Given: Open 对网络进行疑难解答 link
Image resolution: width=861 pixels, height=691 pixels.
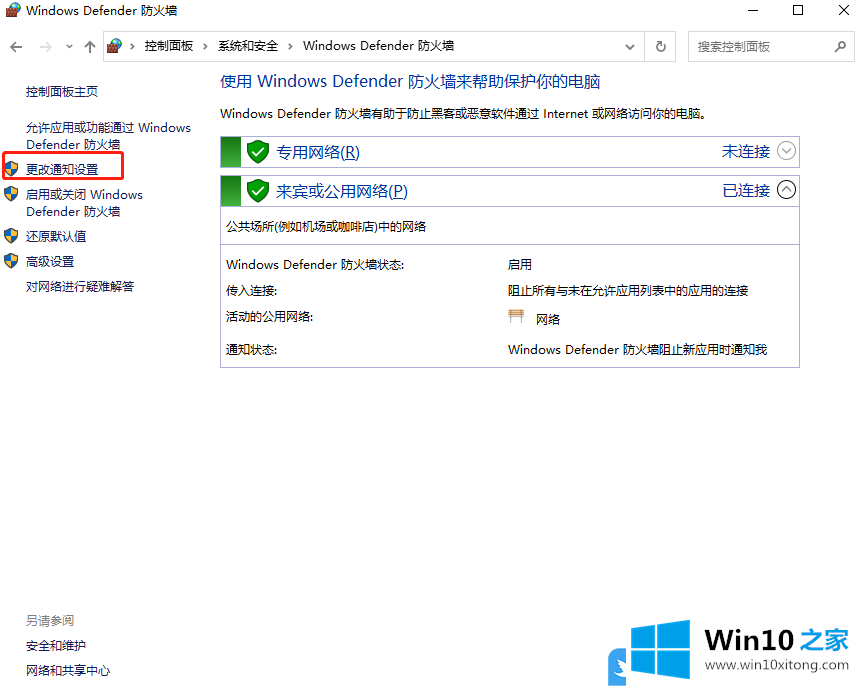Looking at the screenshot, I should coord(80,286).
